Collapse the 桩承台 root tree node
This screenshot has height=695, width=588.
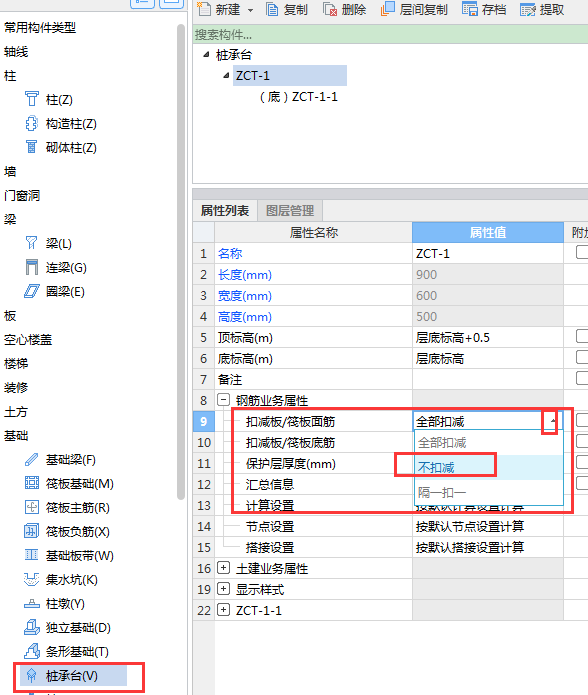pyautogui.click(x=206, y=55)
